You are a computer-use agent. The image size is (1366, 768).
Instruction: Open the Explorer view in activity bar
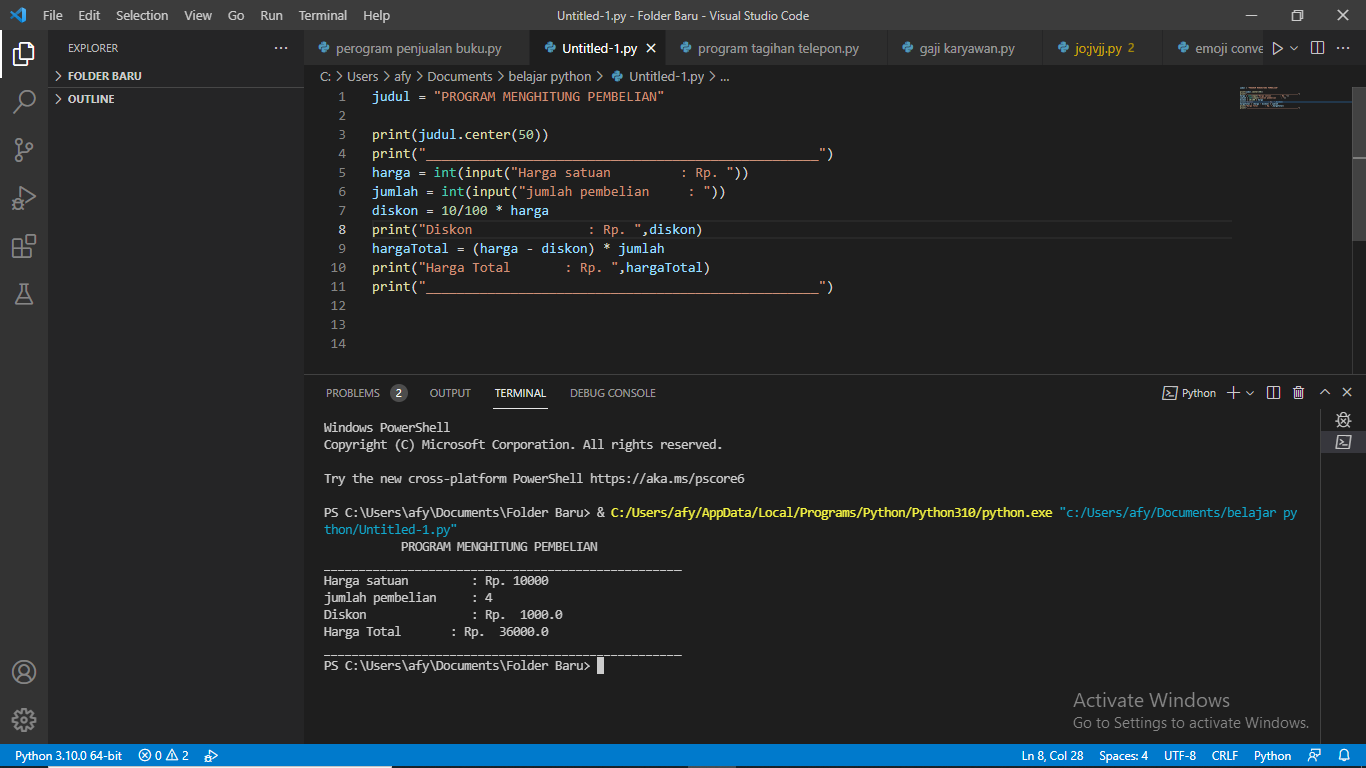[x=24, y=54]
